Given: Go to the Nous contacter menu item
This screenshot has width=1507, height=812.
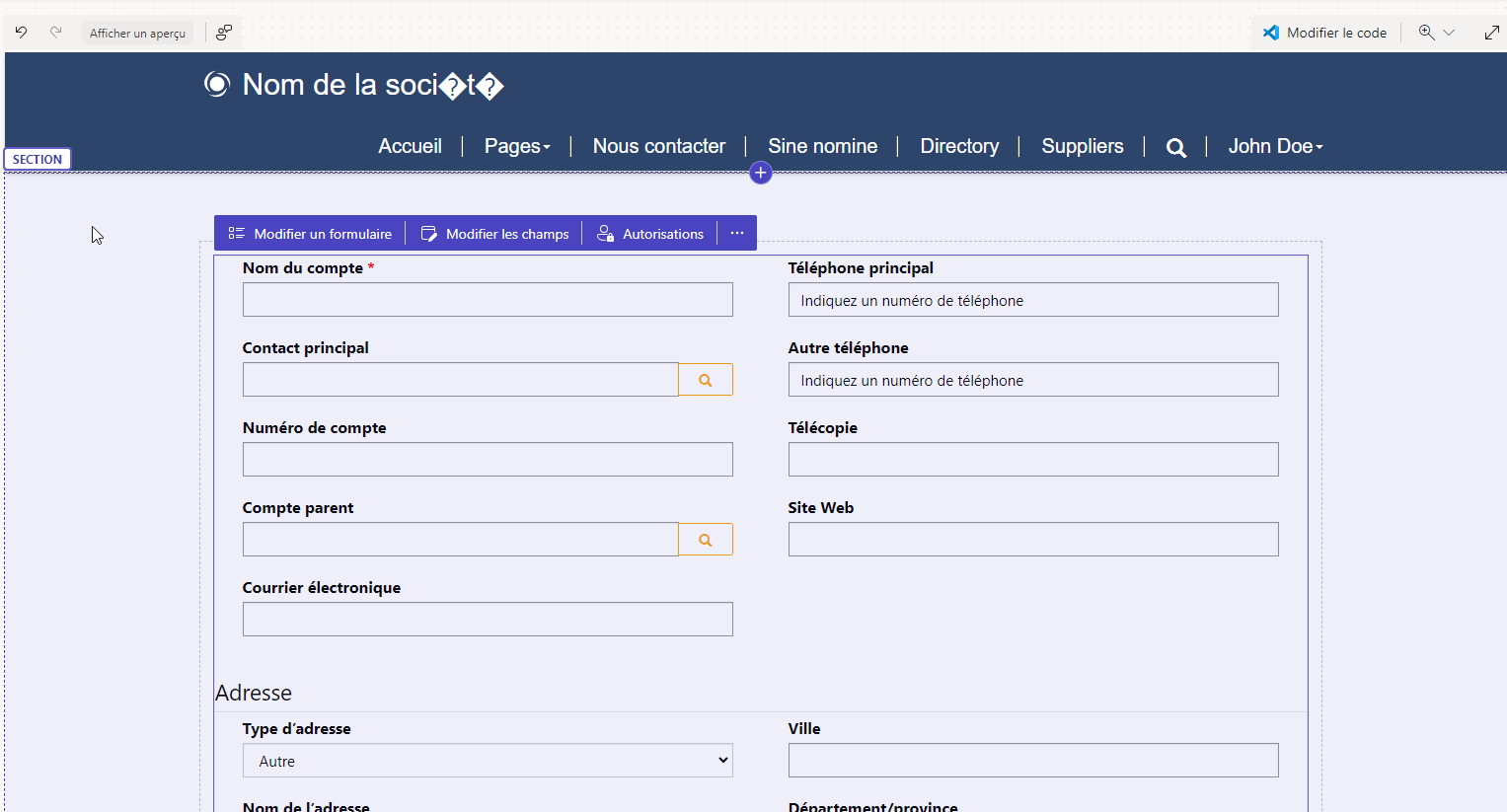Looking at the screenshot, I should [659, 146].
